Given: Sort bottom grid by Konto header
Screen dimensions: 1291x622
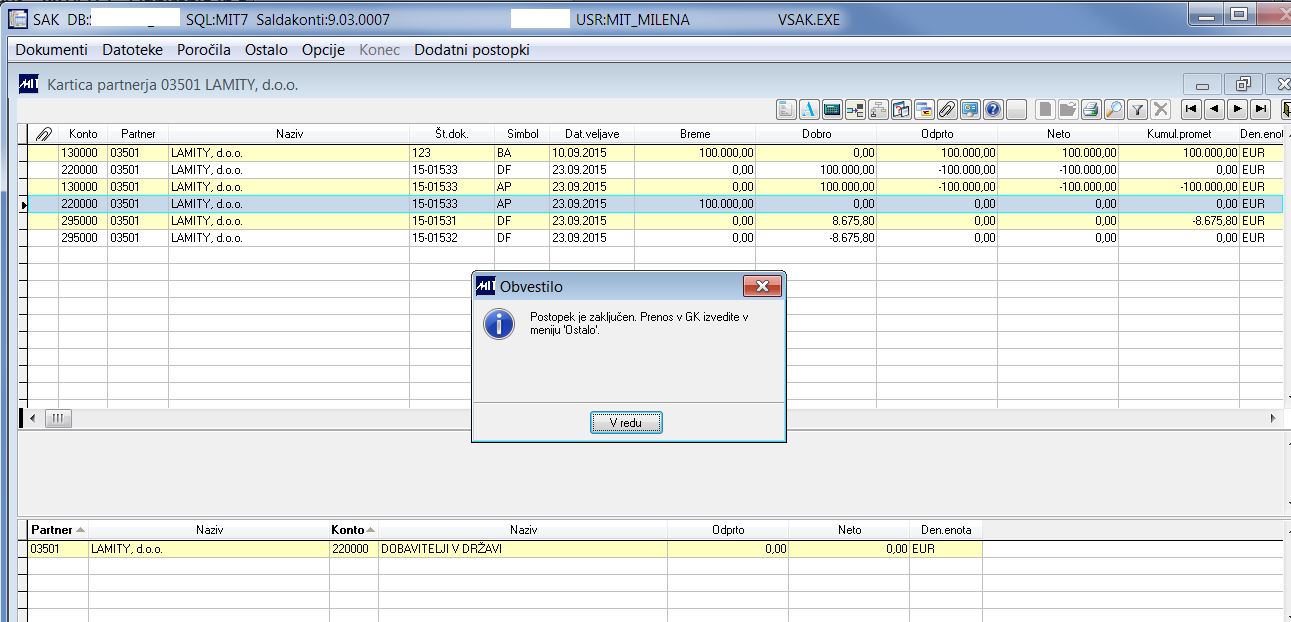Looking at the screenshot, I should tap(354, 530).
